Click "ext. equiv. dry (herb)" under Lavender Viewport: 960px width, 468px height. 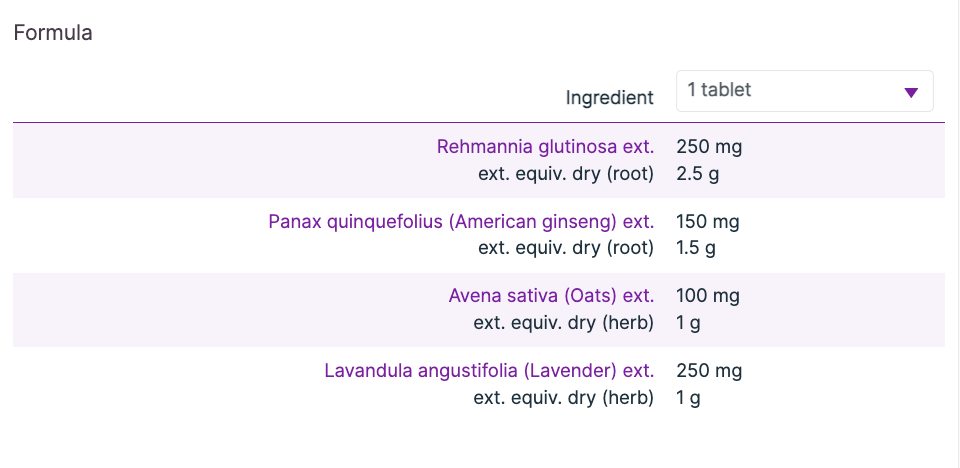click(x=564, y=398)
